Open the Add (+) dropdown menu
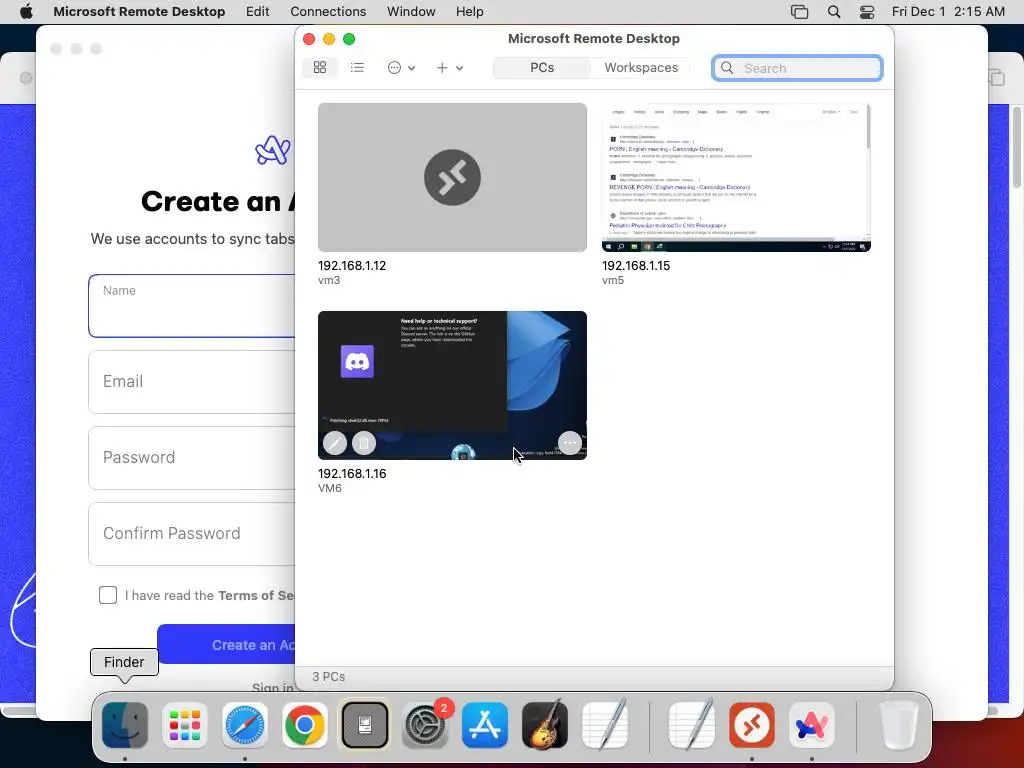The image size is (1024, 768). pyautogui.click(x=449, y=68)
